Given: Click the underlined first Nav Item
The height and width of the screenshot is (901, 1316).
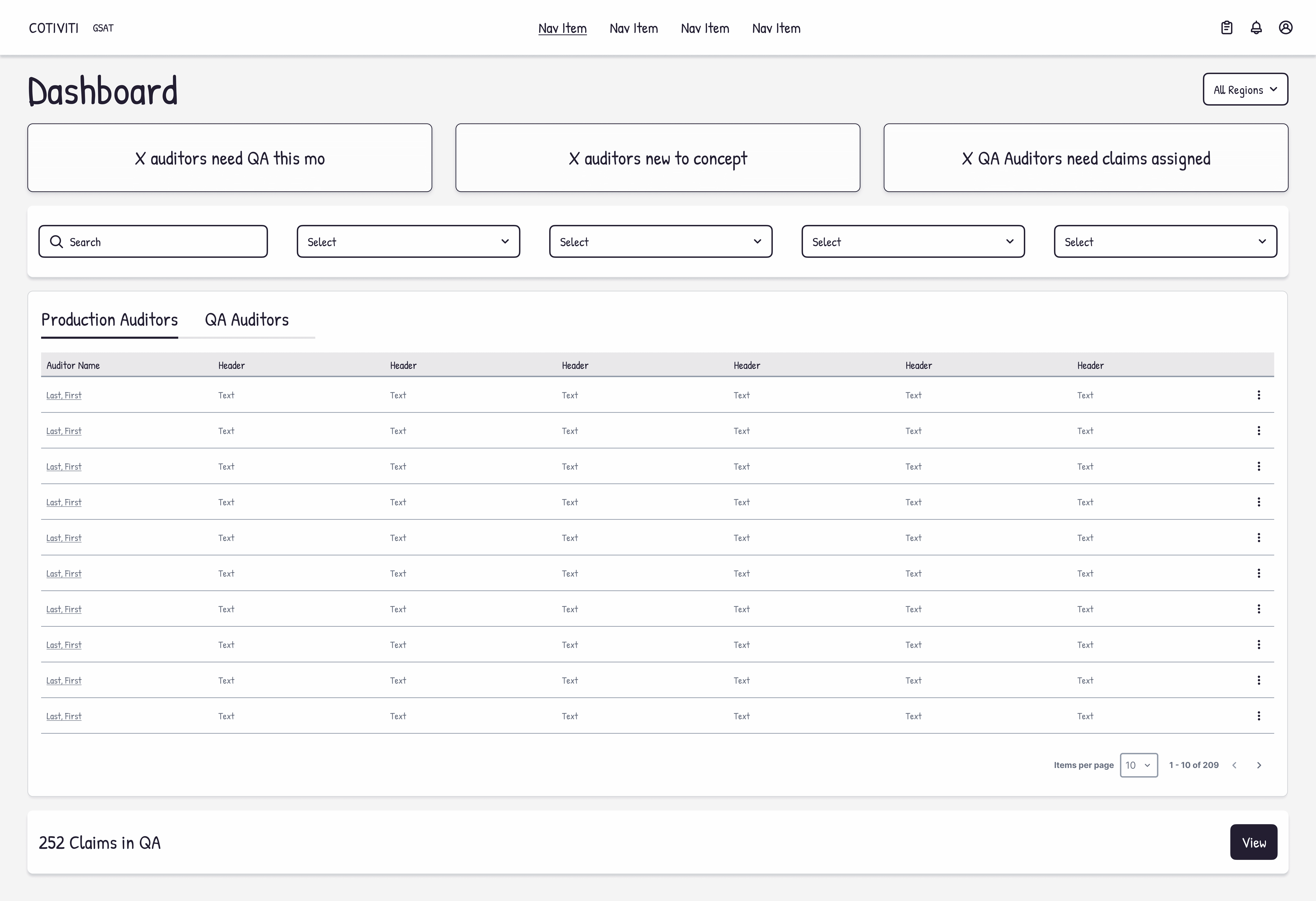Looking at the screenshot, I should pos(562,28).
